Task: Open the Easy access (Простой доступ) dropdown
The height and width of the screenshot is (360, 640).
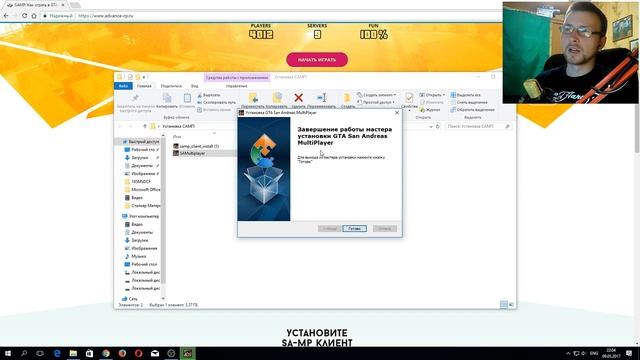Action: pos(376,102)
